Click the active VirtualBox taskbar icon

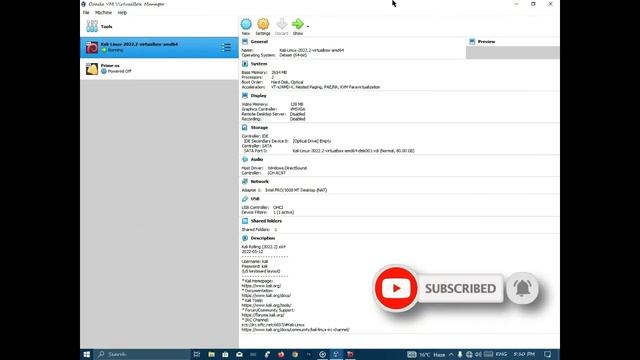[x=336, y=354]
